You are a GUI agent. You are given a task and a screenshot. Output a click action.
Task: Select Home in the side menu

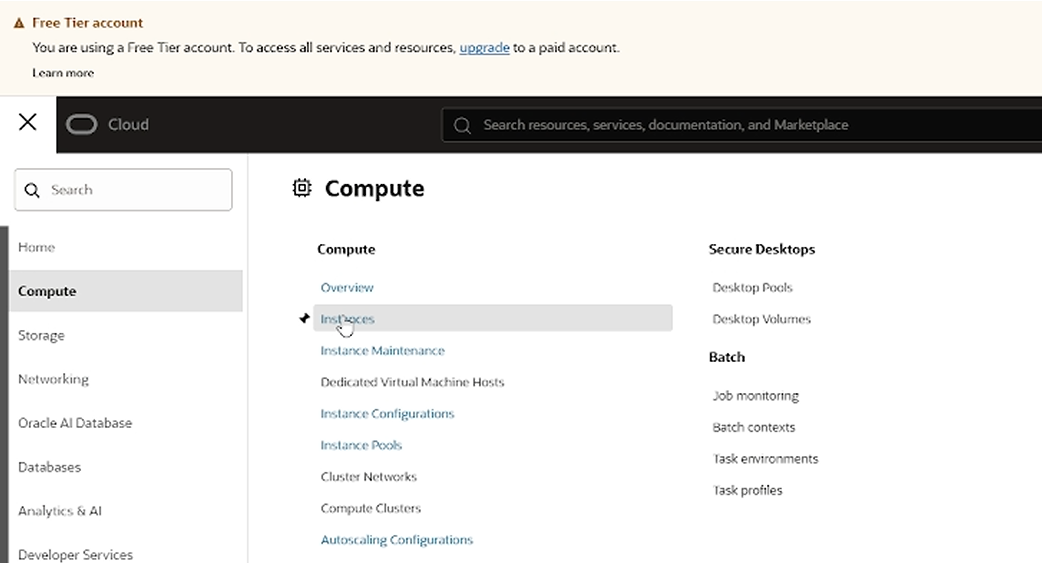click(x=37, y=247)
